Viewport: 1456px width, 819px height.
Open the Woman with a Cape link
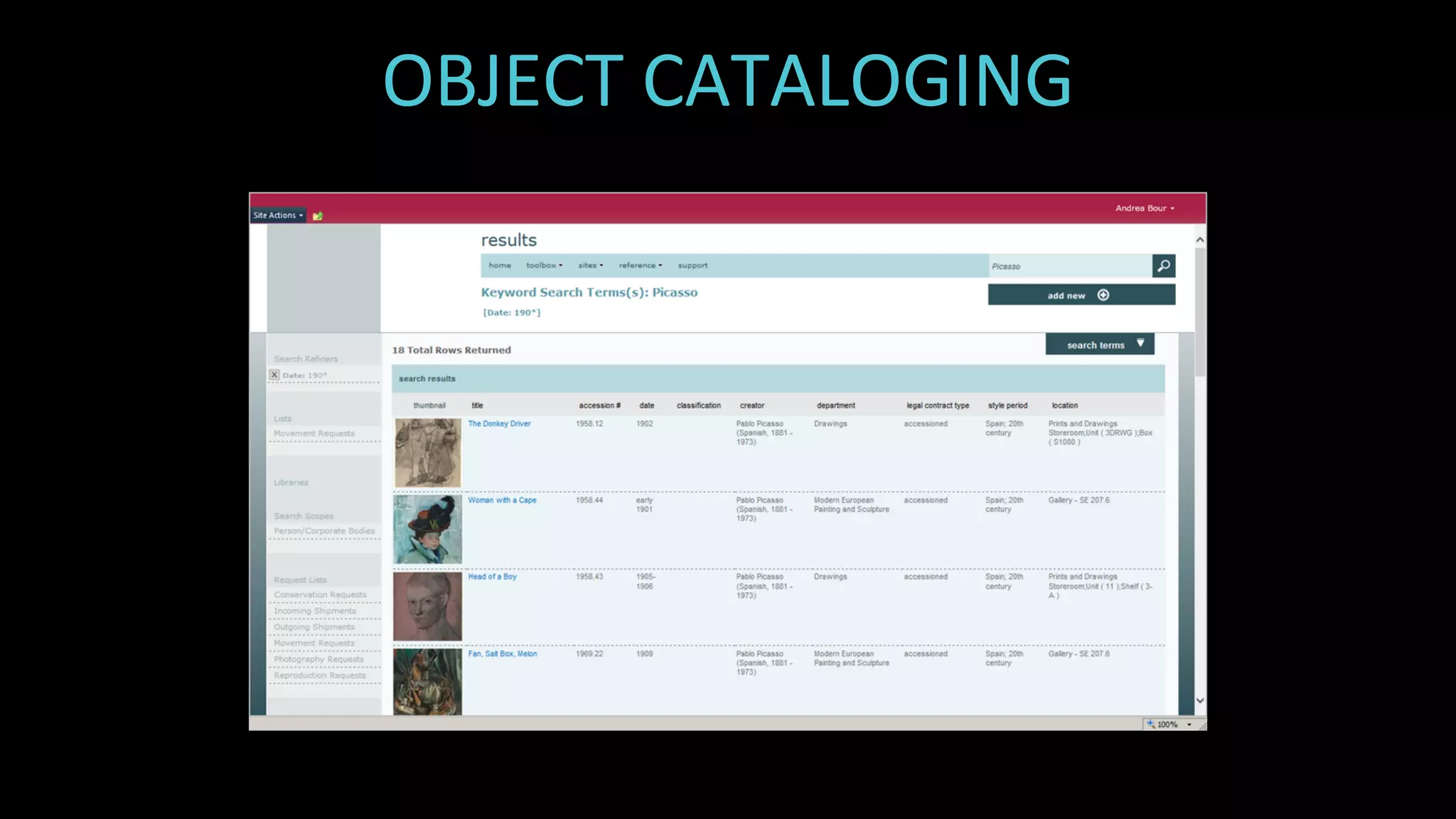point(502,500)
